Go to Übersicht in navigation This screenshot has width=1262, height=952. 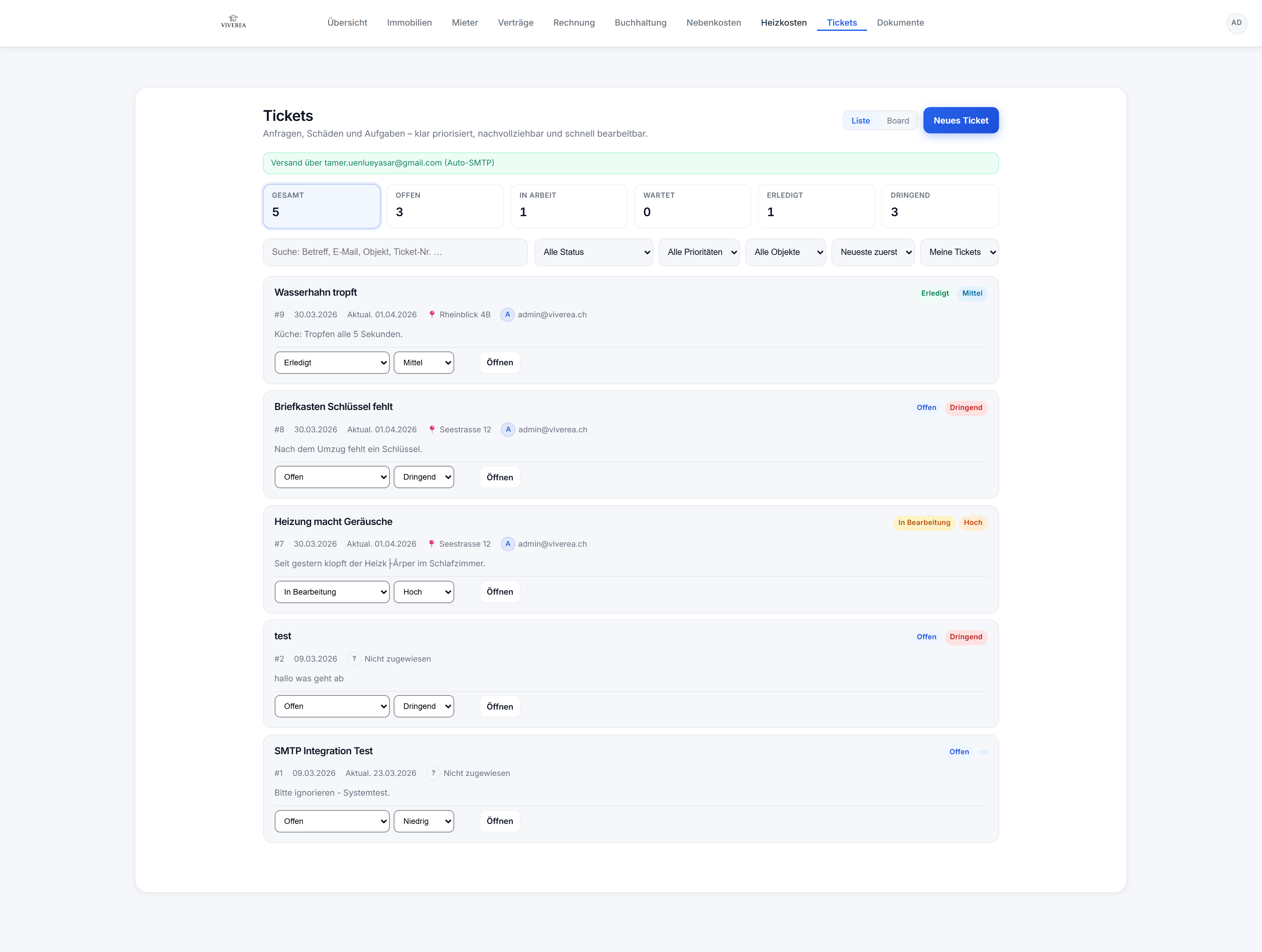click(347, 23)
